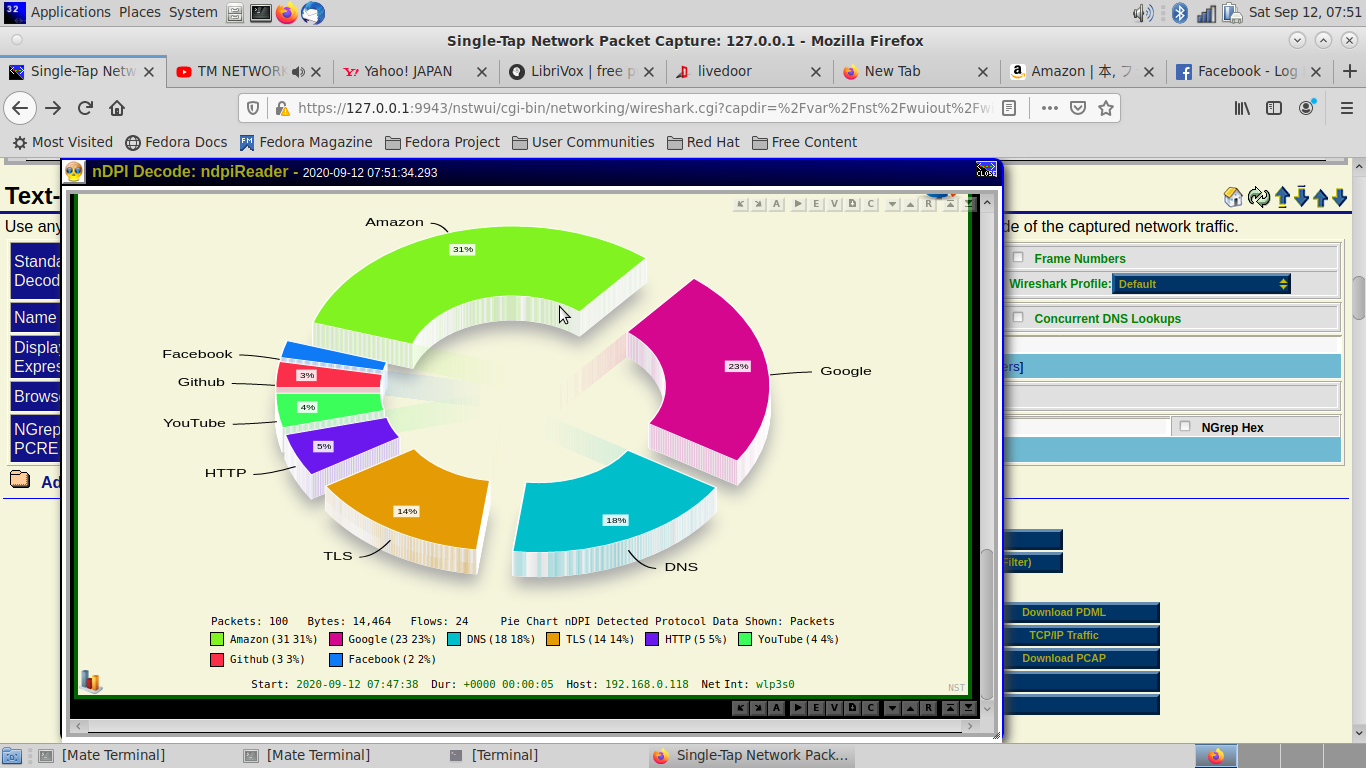Expand the Free Content bookmarks folder

tap(803, 142)
